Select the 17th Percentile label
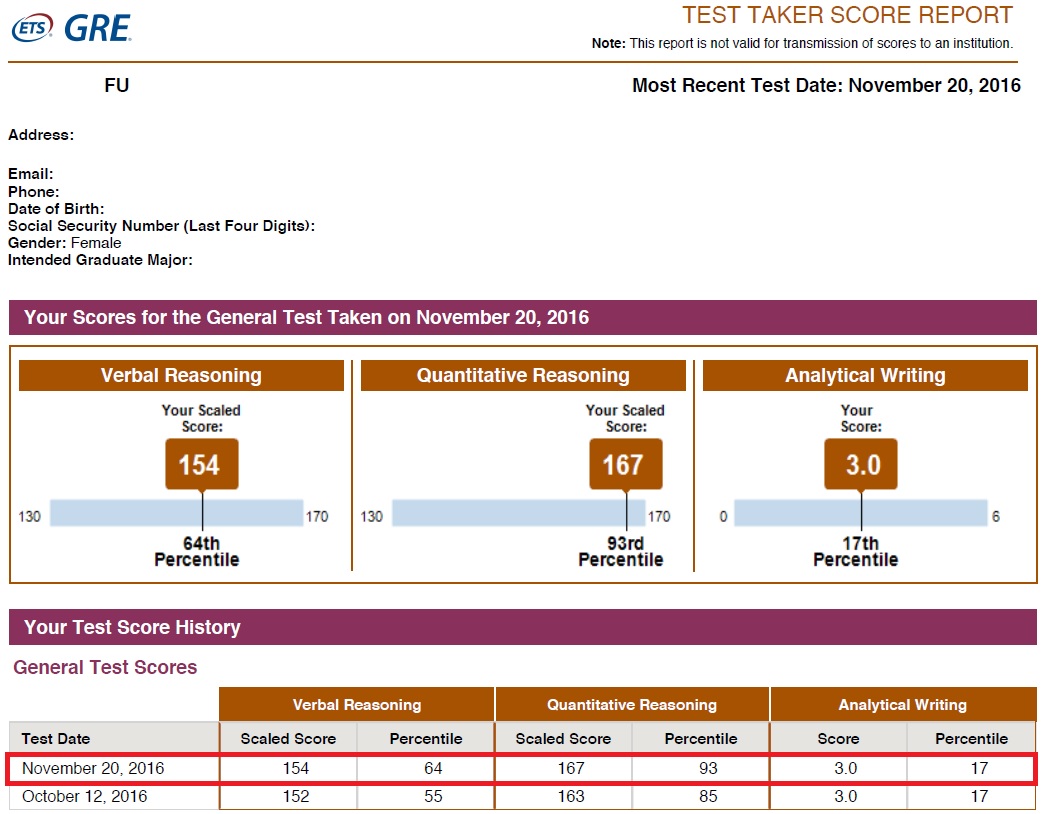Viewport: 1042px width, 814px height. tap(857, 552)
